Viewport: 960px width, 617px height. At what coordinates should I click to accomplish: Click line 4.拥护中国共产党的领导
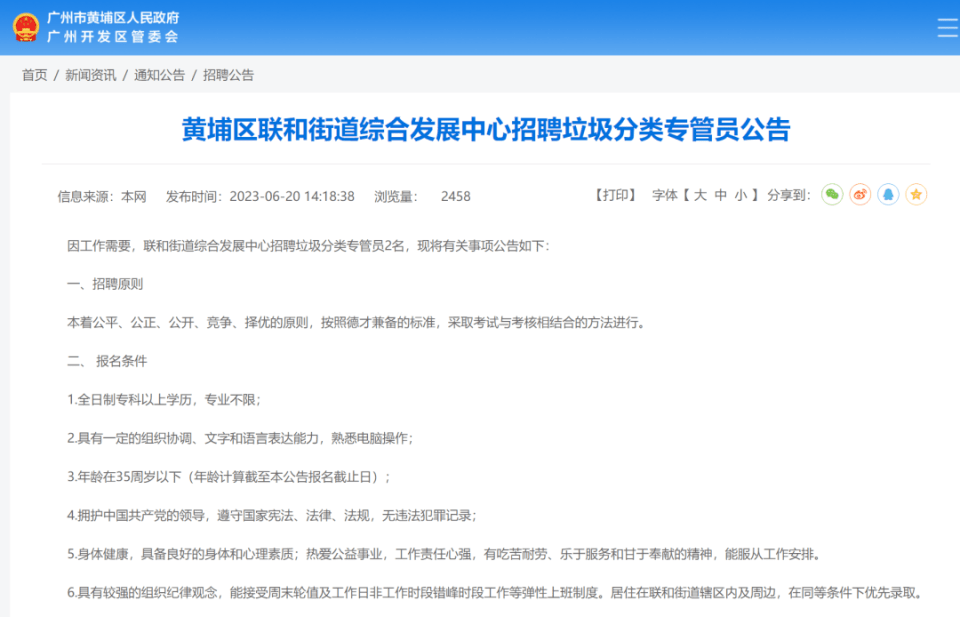click(271, 515)
